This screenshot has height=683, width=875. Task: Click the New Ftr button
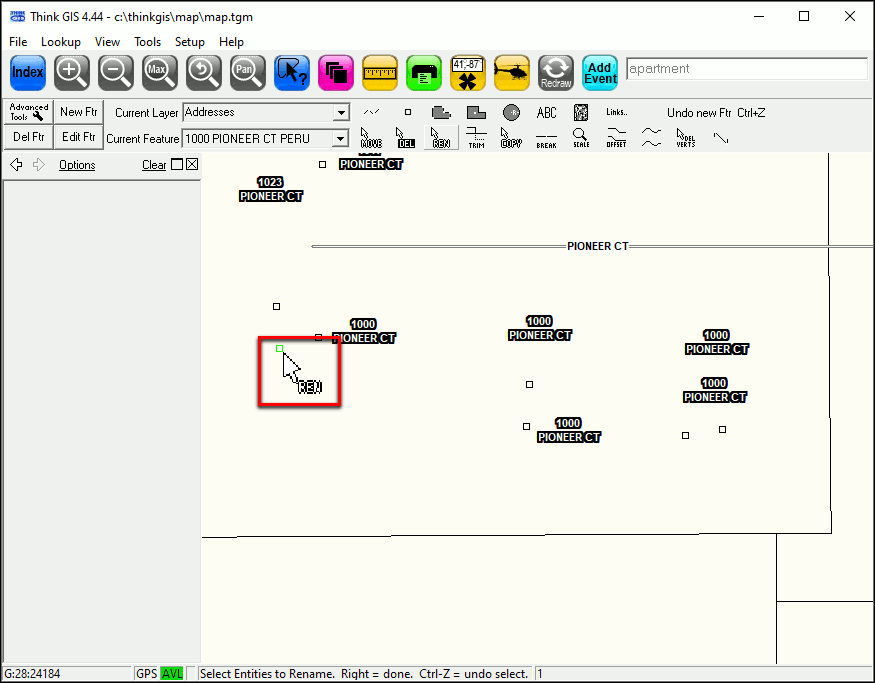tap(78, 112)
